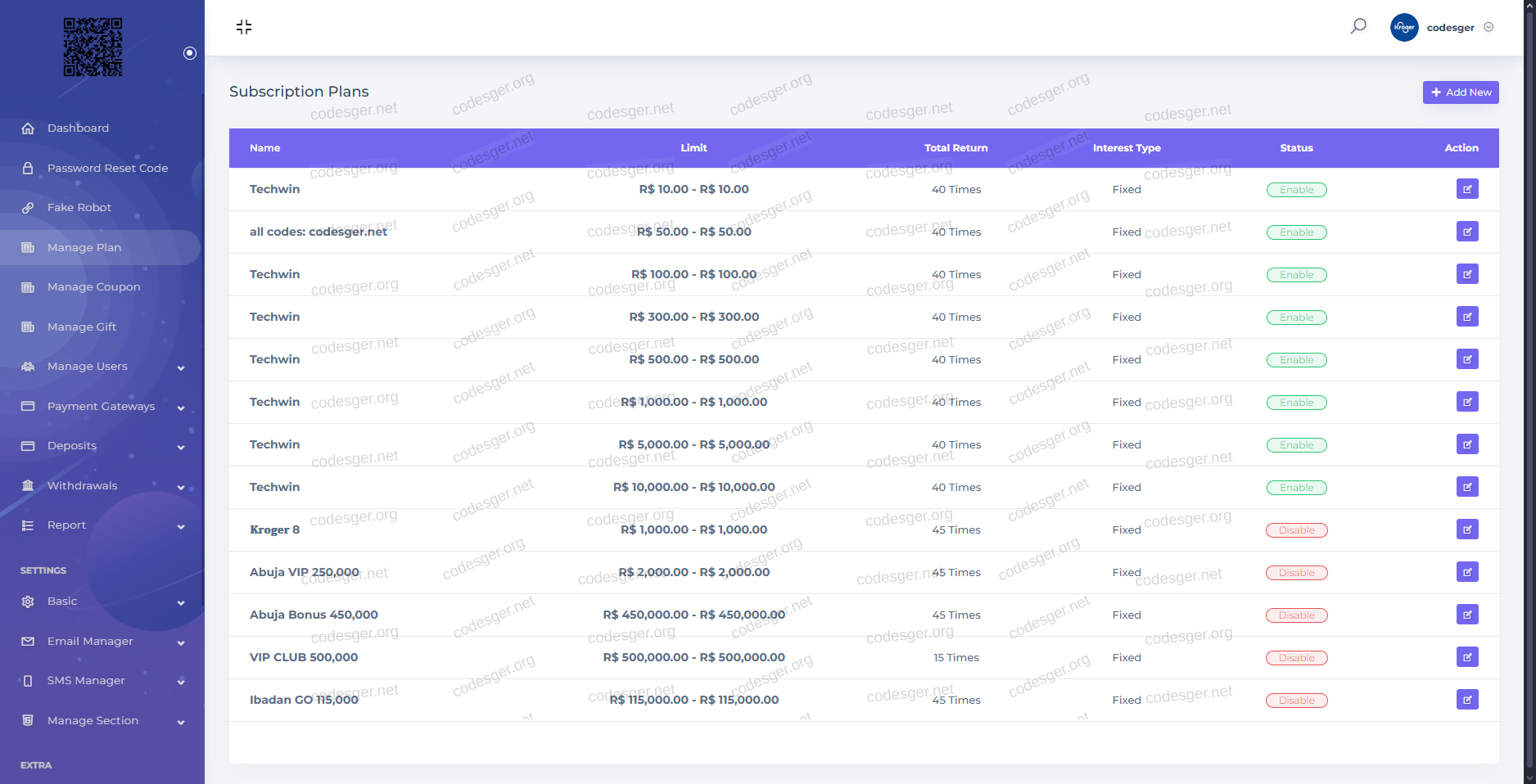Edit the VIP CLUB 500,000 plan

click(x=1467, y=657)
